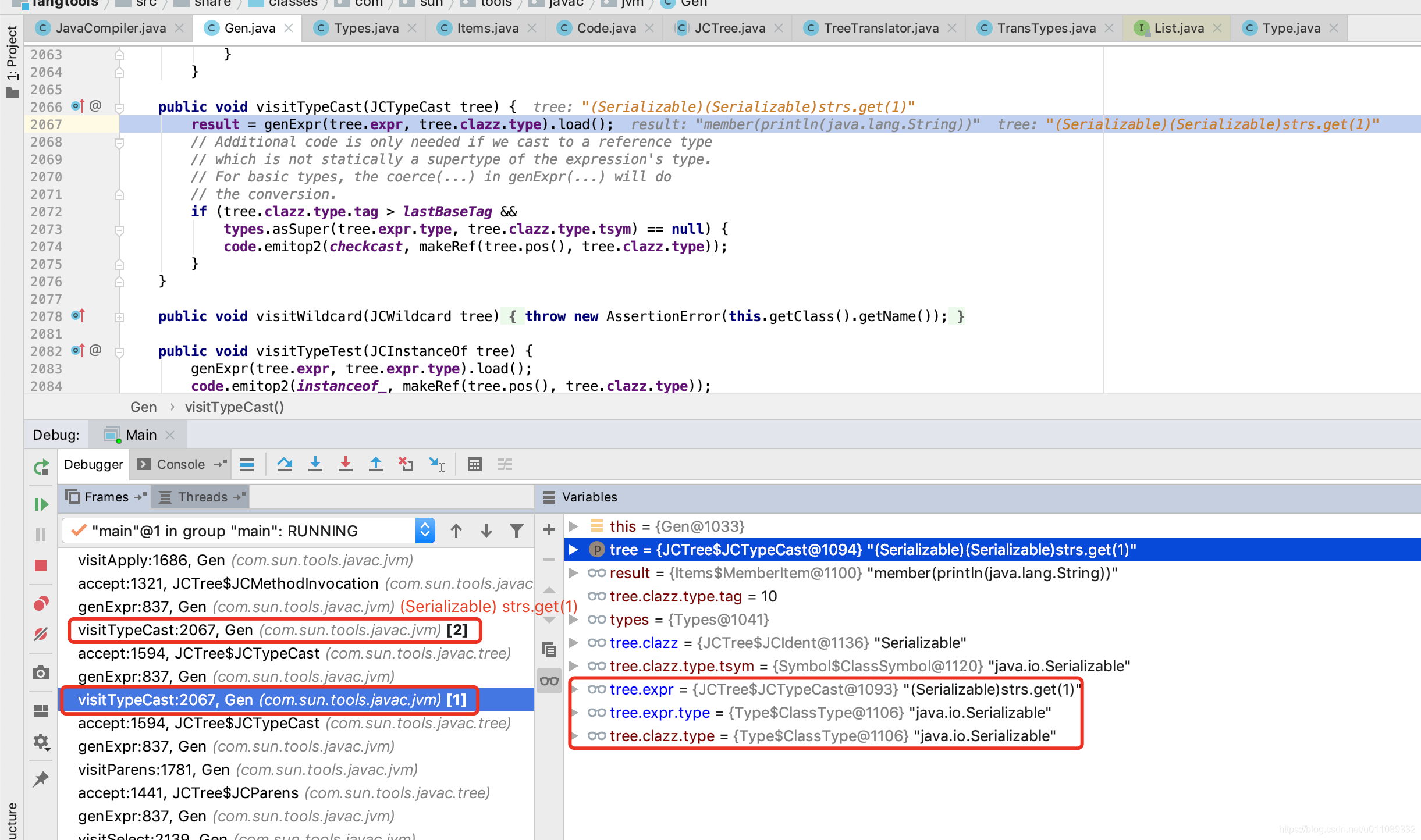The image size is (1421, 840).
Task: Toggle the Mute Breakpoints icon
Action: (x=41, y=634)
